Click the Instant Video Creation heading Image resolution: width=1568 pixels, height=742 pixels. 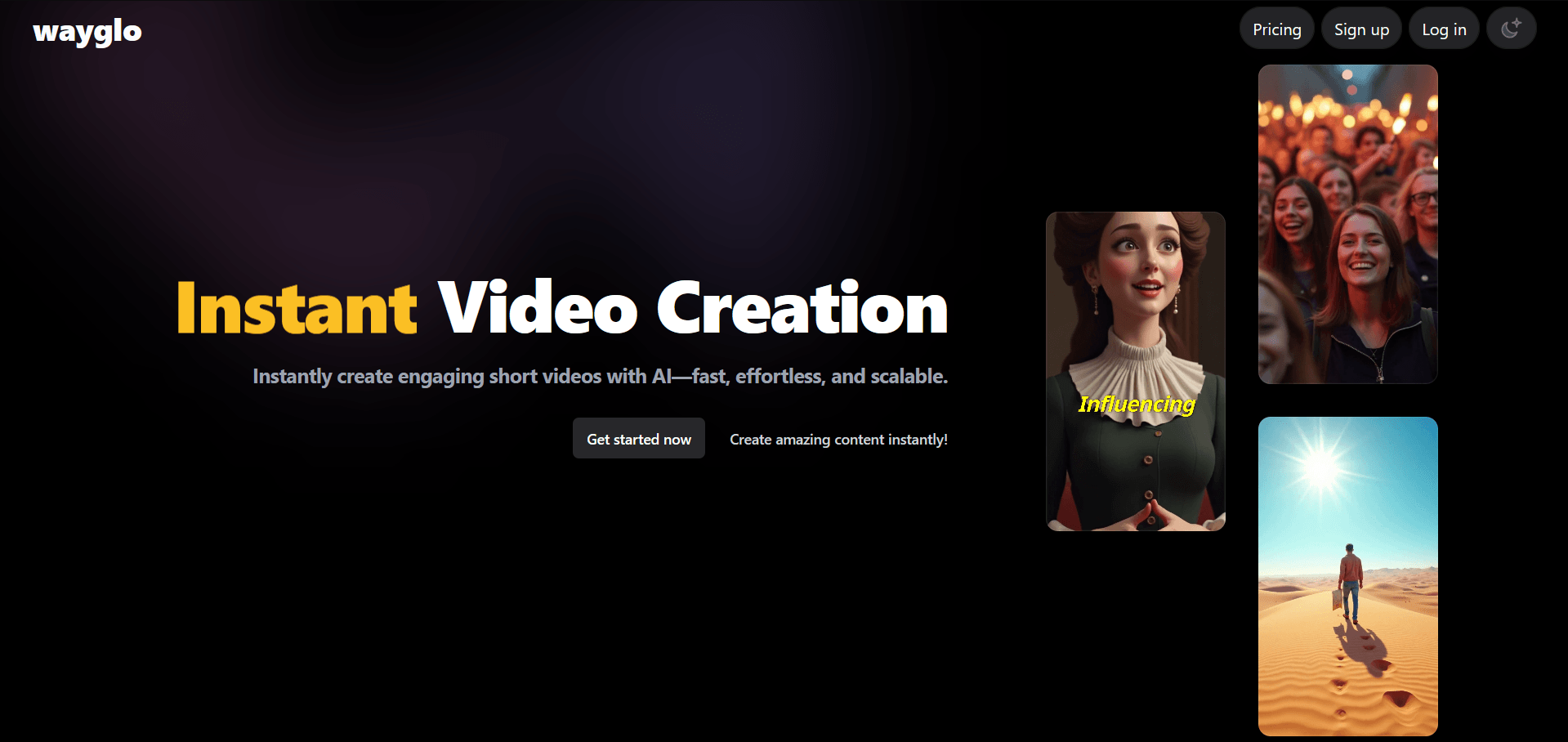click(562, 308)
